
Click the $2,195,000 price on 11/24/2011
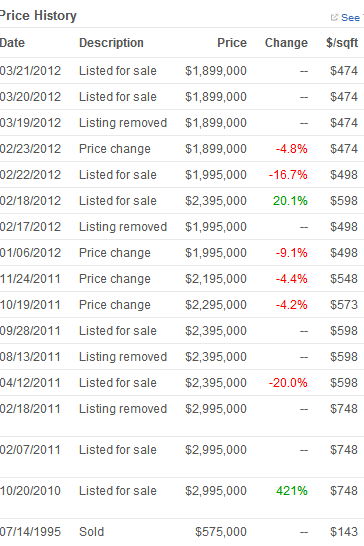pos(216,279)
